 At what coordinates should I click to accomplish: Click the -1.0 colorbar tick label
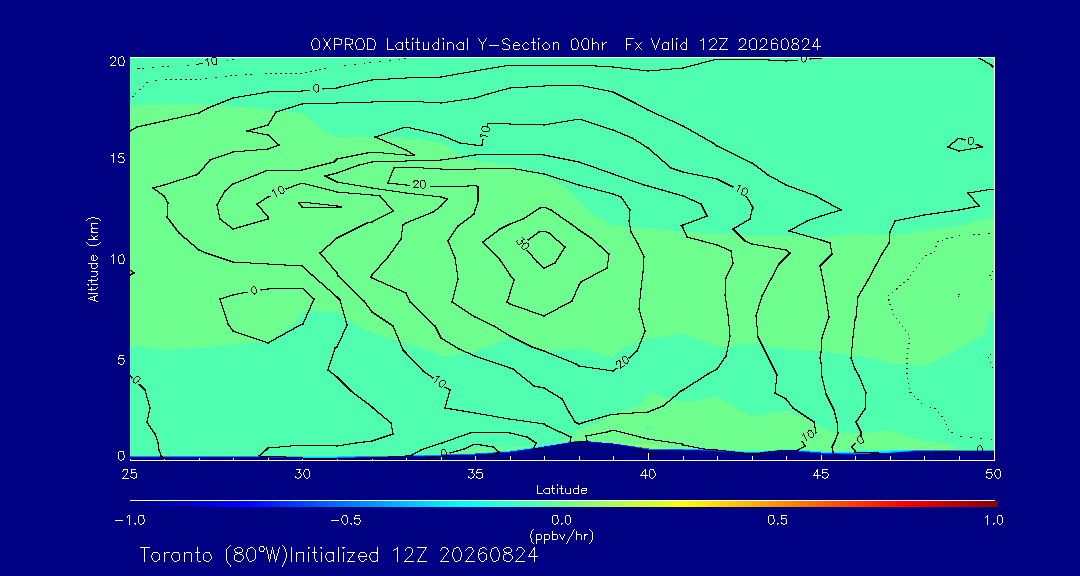129,520
